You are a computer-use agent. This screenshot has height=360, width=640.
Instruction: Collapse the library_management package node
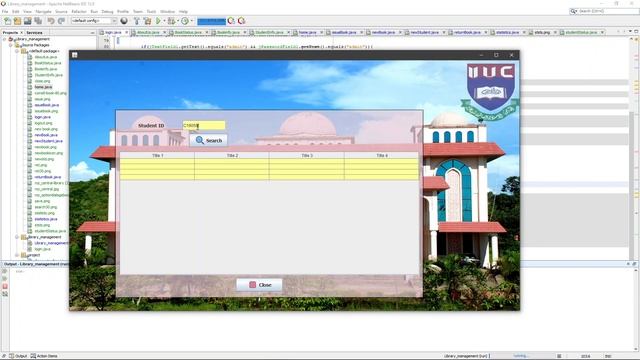(x=17, y=237)
